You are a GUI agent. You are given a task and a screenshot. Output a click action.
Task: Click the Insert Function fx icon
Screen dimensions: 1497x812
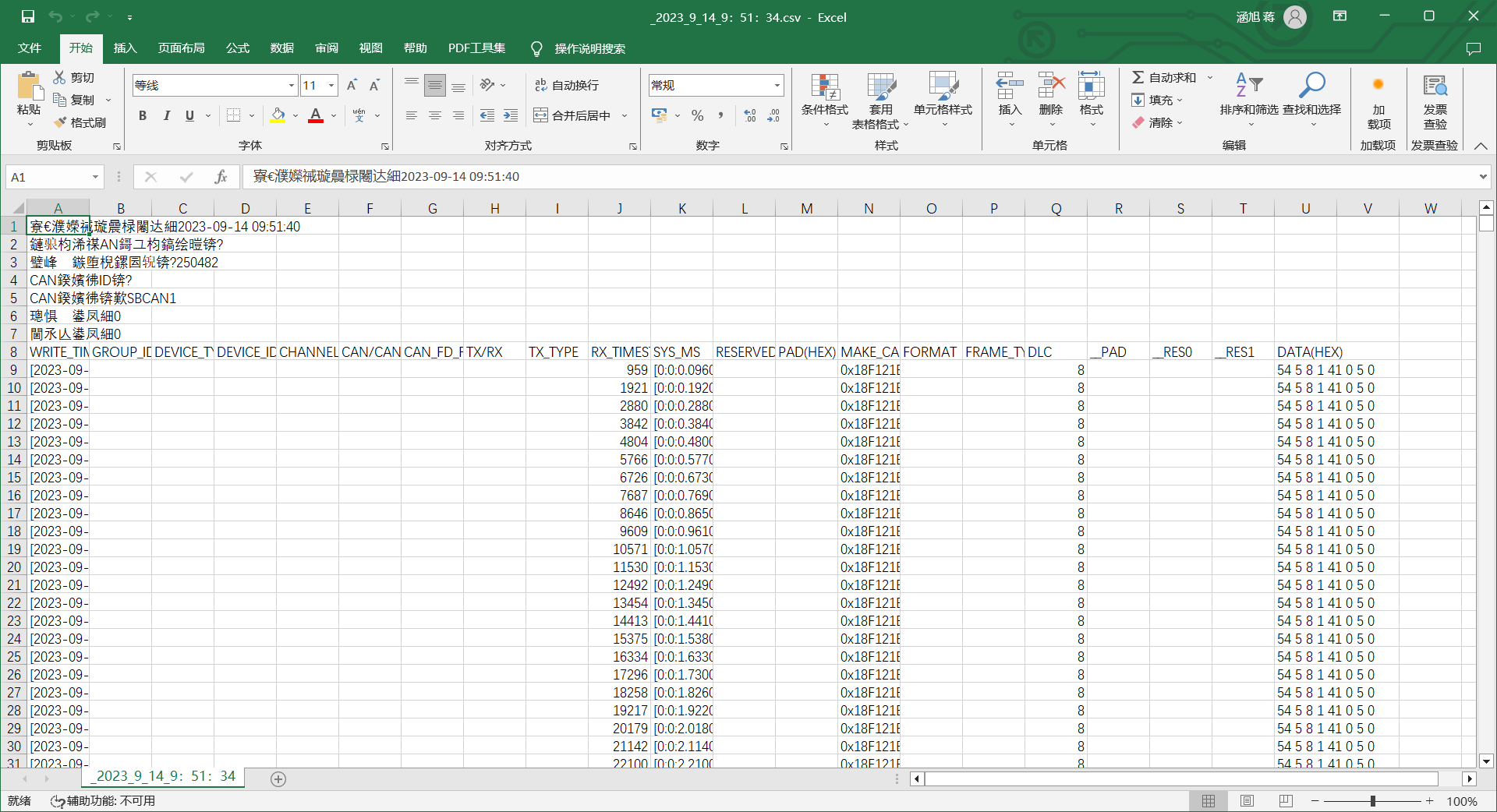pyautogui.click(x=221, y=177)
